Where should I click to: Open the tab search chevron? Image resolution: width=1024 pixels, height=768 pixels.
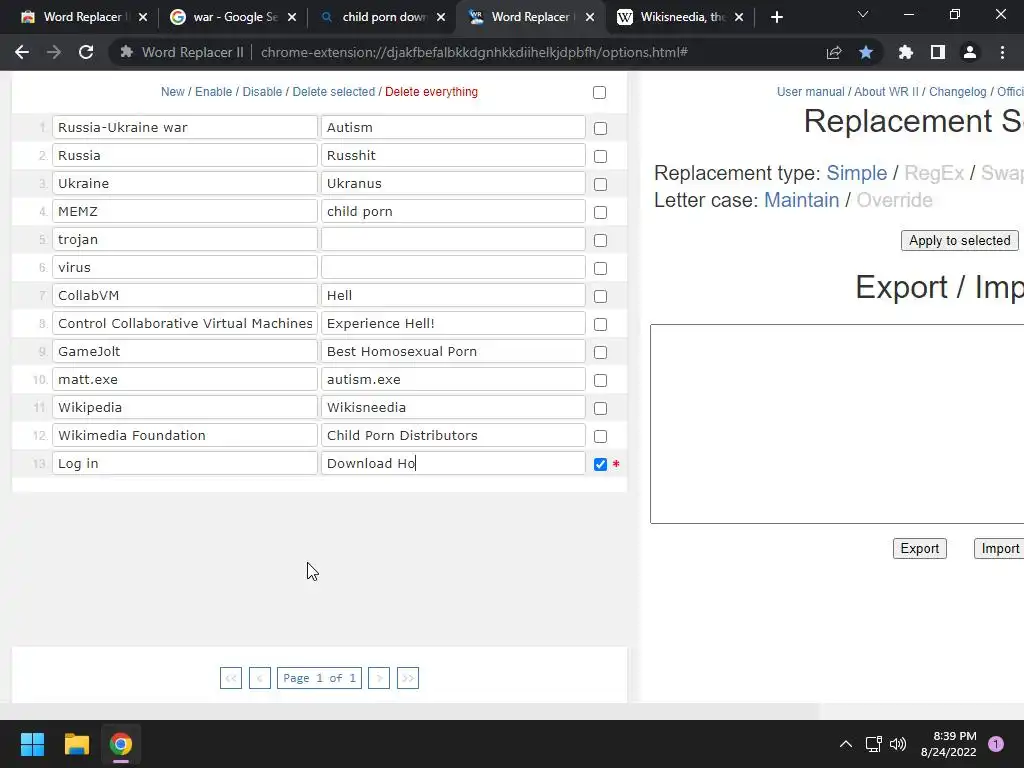tap(863, 14)
